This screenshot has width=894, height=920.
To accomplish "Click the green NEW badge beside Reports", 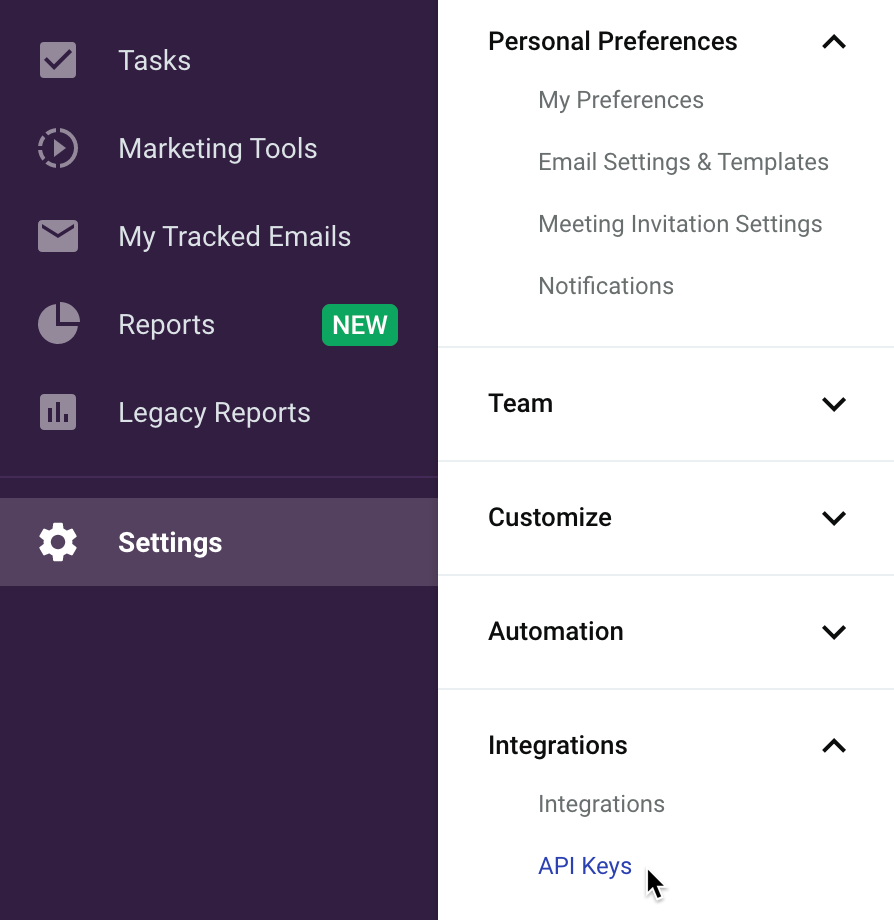I will pos(360,325).
